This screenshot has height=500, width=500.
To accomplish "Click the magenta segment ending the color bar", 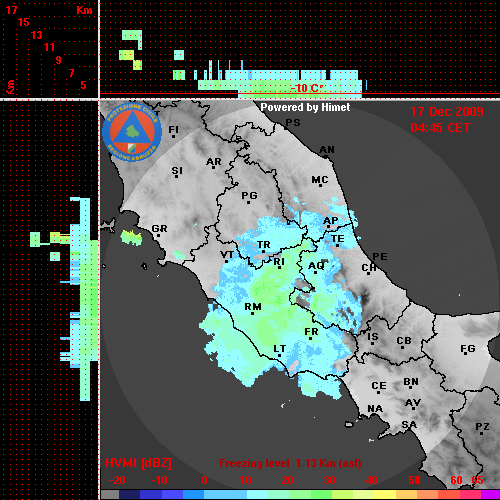I will (491, 494).
